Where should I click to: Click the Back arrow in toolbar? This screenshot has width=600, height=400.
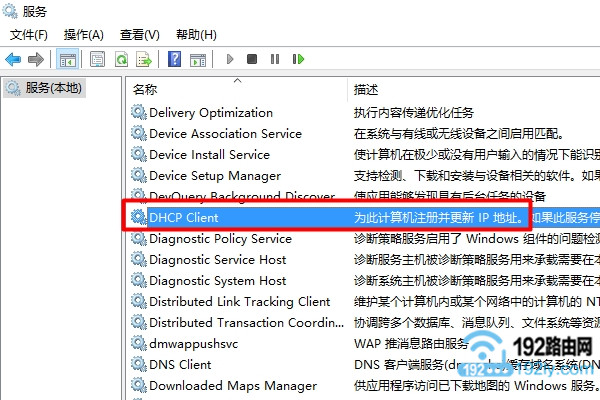[x=13, y=59]
